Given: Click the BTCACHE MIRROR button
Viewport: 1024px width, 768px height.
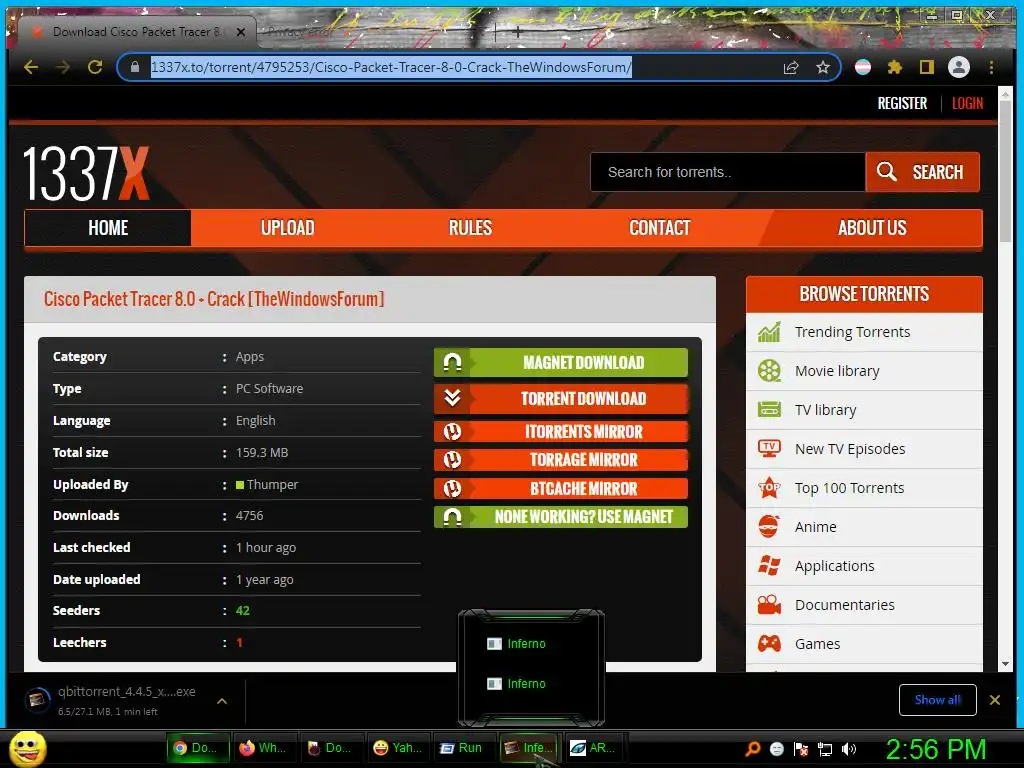Looking at the screenshot, I should click(x=561, y=488).
